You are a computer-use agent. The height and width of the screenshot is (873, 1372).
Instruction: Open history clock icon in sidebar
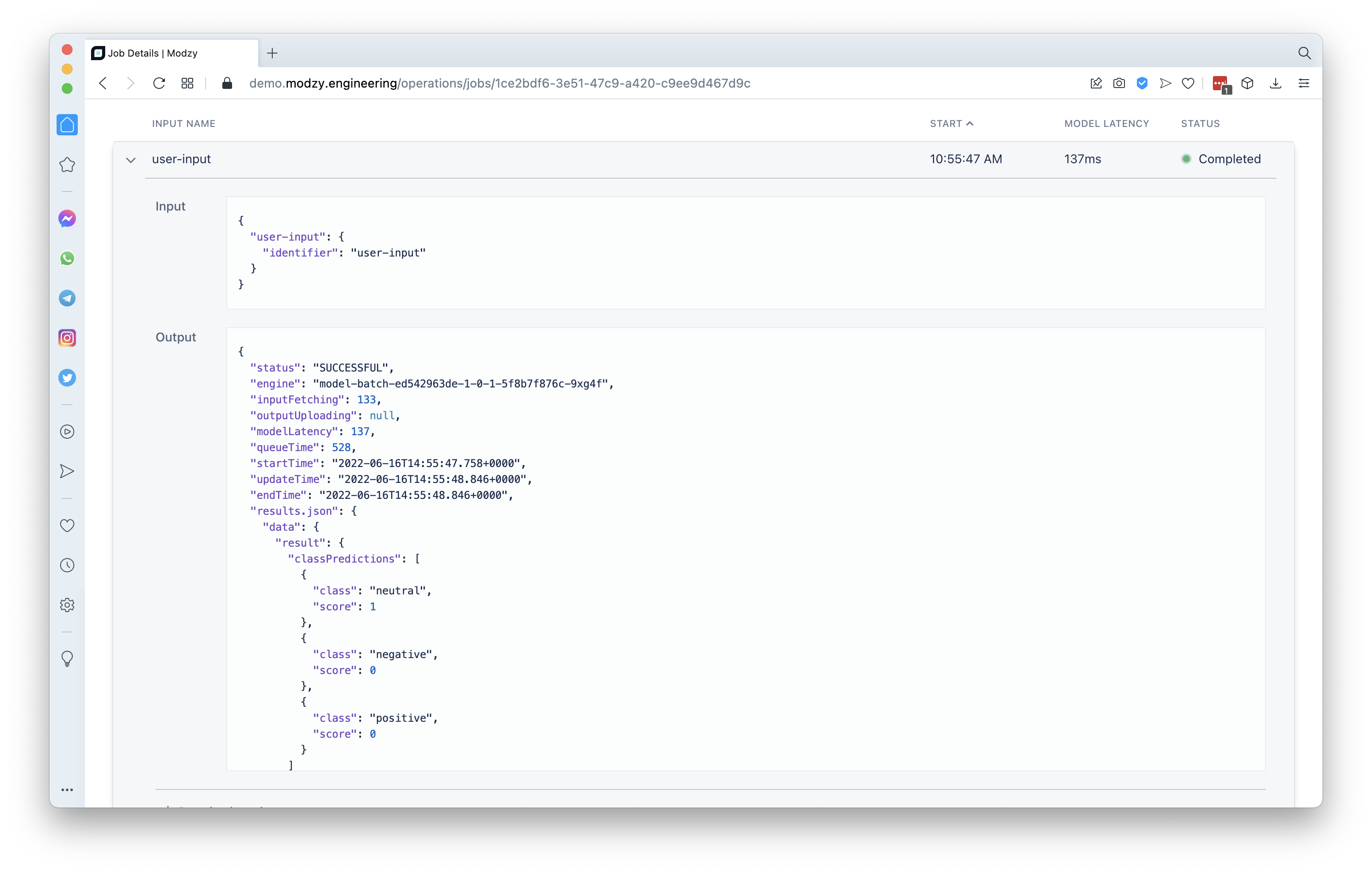coord(67,565)
